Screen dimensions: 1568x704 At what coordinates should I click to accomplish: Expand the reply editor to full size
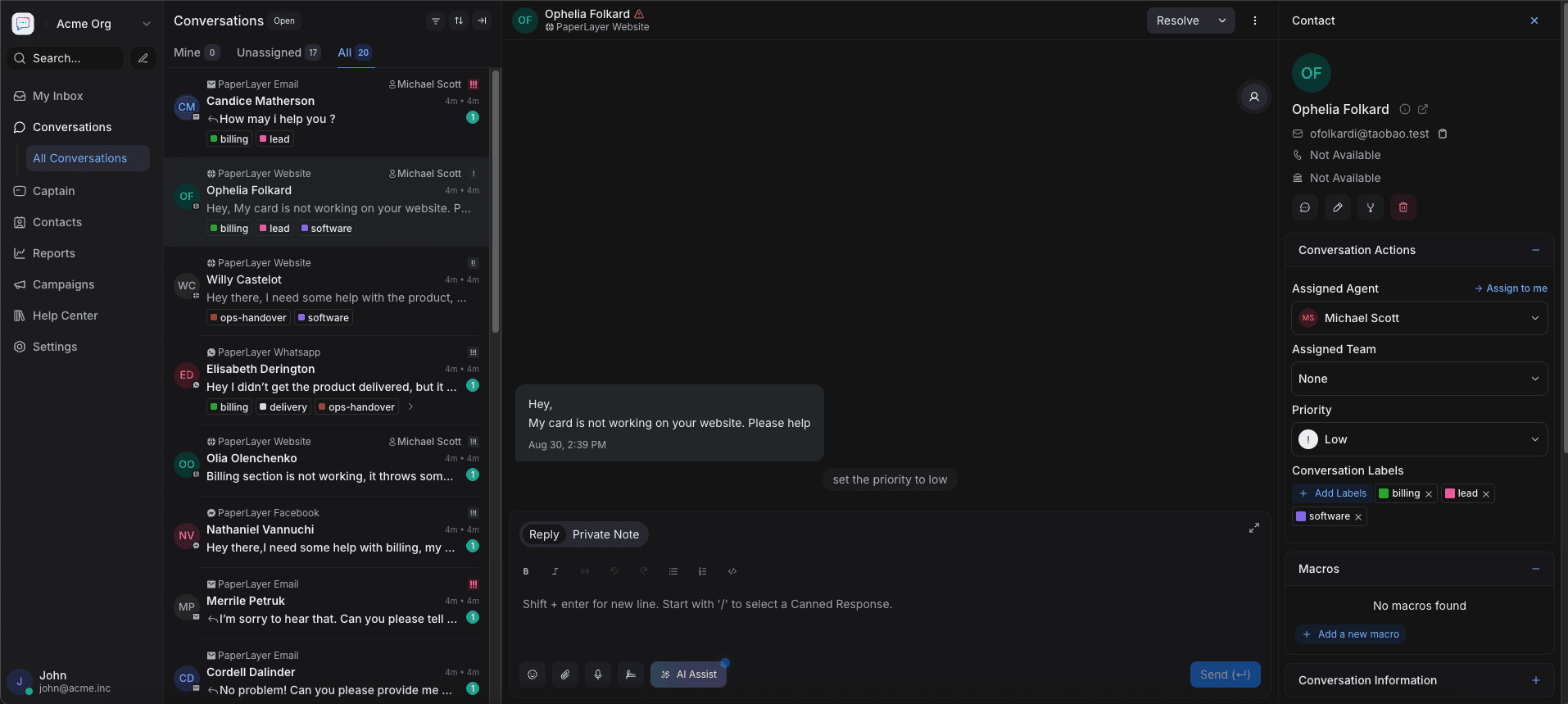tap(1254, 528)
